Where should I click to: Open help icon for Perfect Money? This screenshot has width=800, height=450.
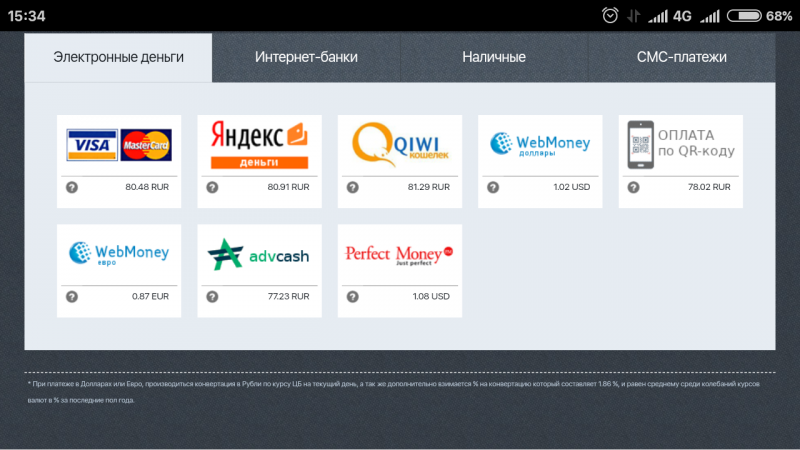pyautogui.click(x=353, y=296)
